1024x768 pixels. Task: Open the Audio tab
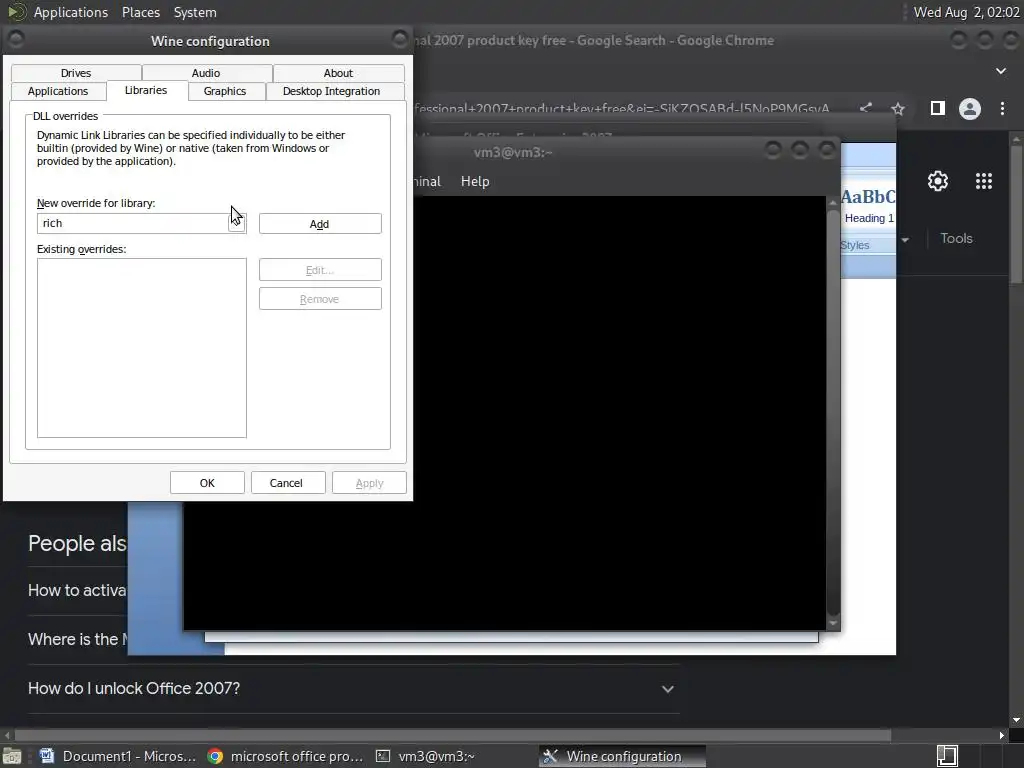click(206, 73)
